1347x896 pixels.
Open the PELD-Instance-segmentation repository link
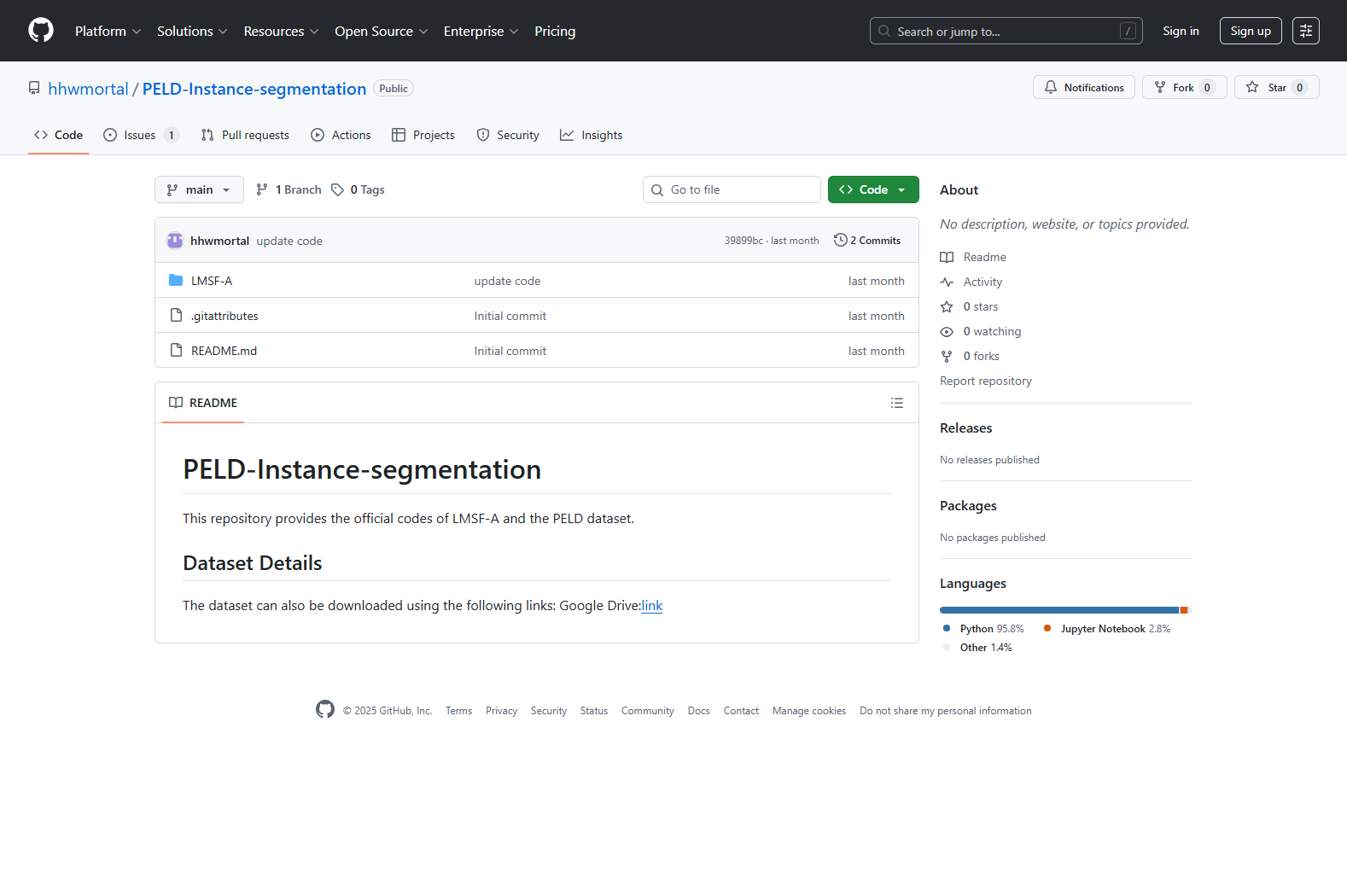(x=254, y=89)
